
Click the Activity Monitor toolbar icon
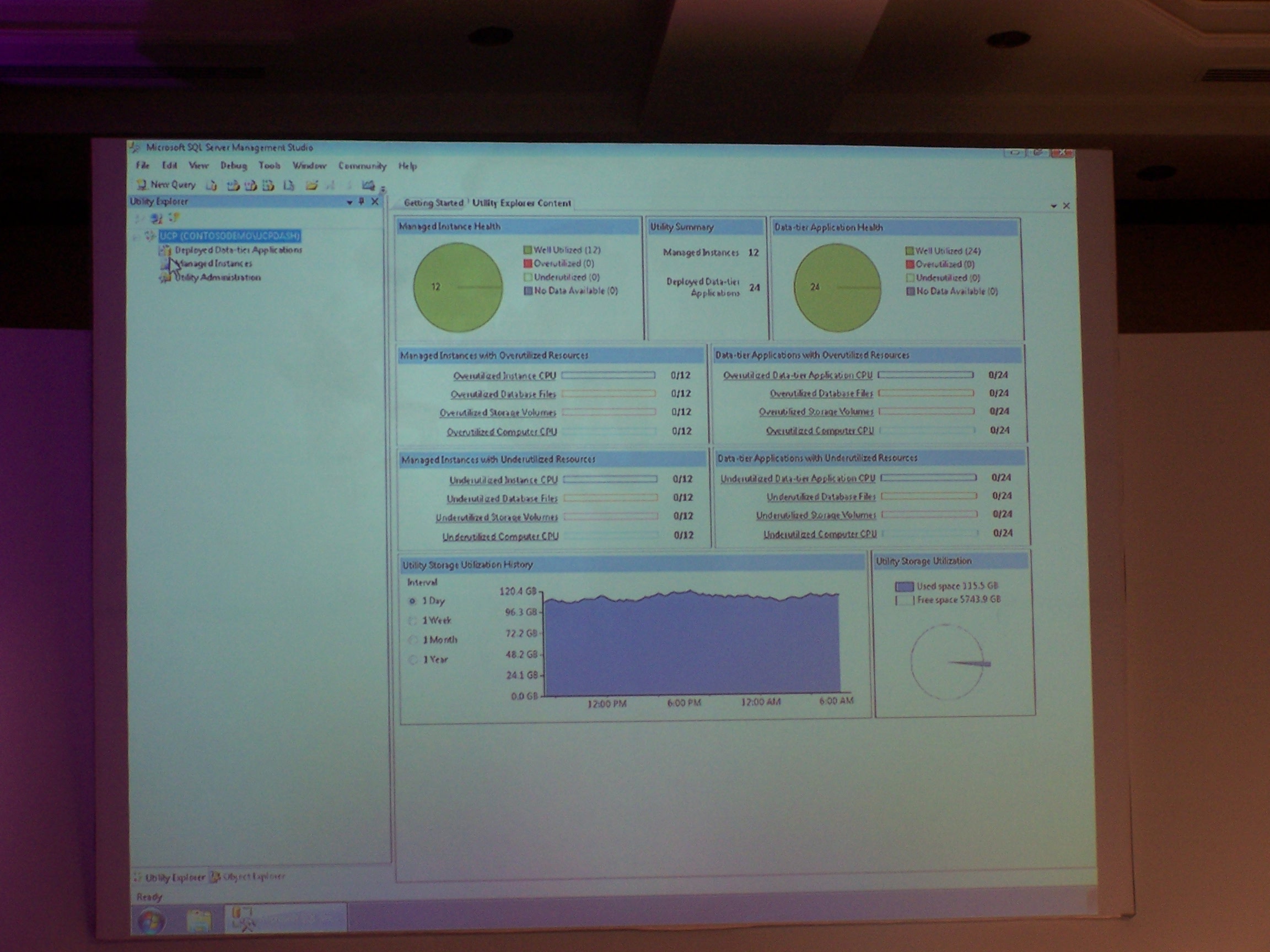coord(368,185)
